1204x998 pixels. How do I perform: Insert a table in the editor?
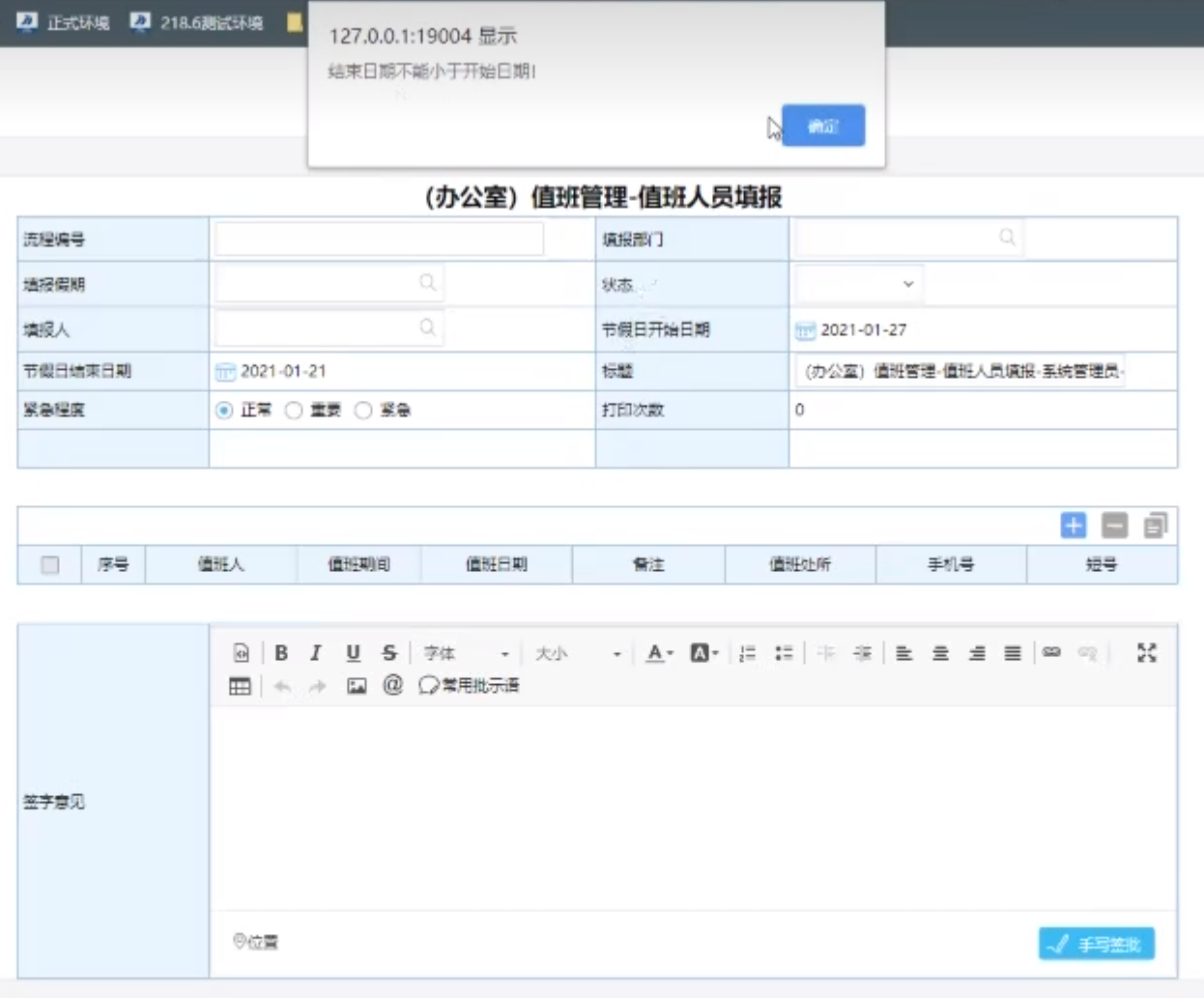[x=241, y=686]
